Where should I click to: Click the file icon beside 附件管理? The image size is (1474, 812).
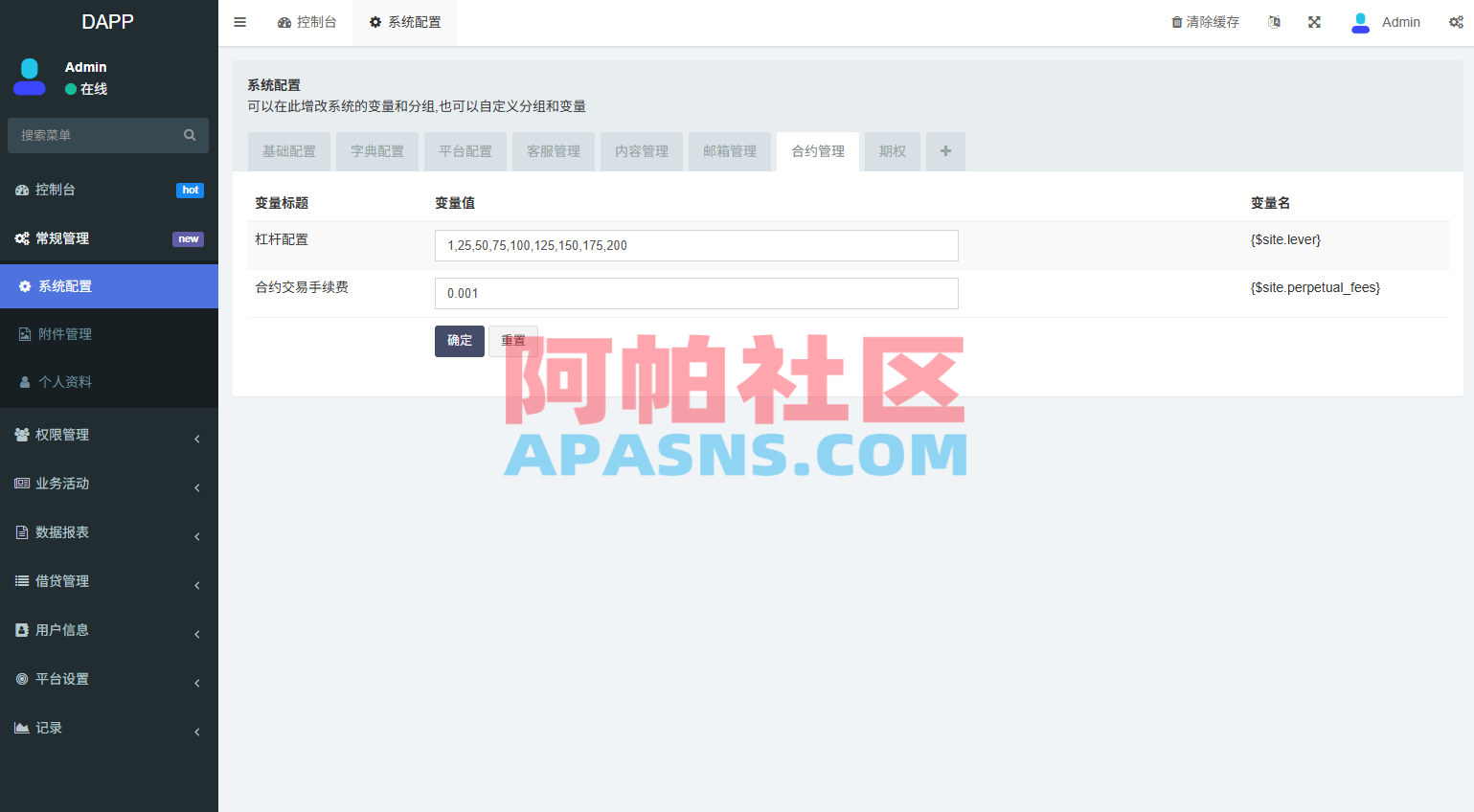(x=25, y=334)
